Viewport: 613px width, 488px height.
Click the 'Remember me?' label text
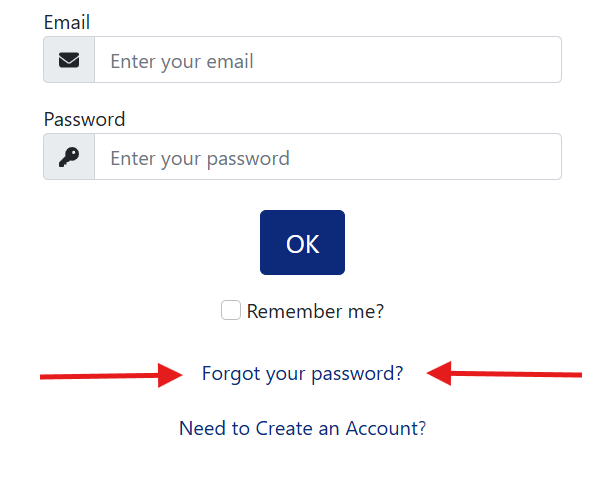tap(315, 311)
